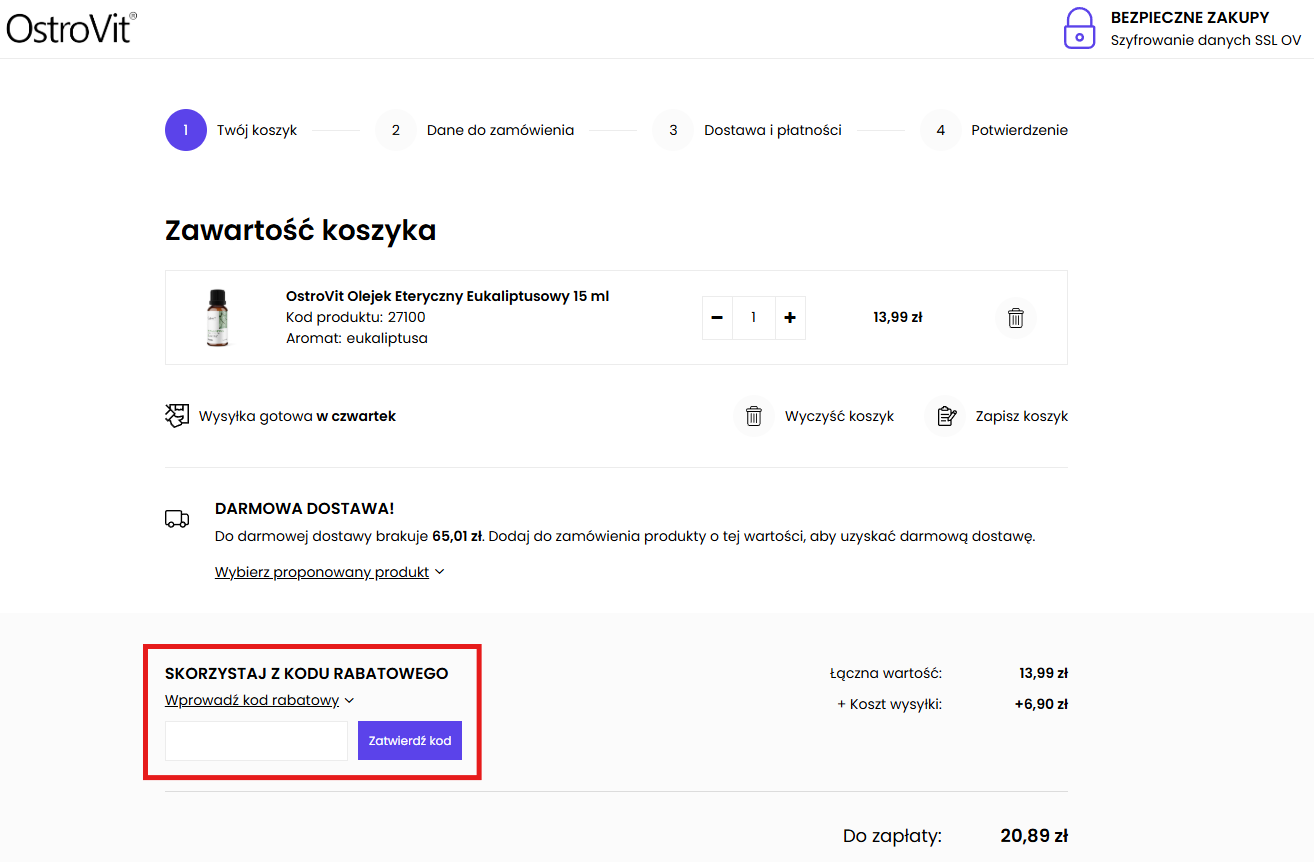Viewport: 1314px width, 862px height.
Task: Remove eucalyptus oil using product row trash icon
Action: [1015, 318]
